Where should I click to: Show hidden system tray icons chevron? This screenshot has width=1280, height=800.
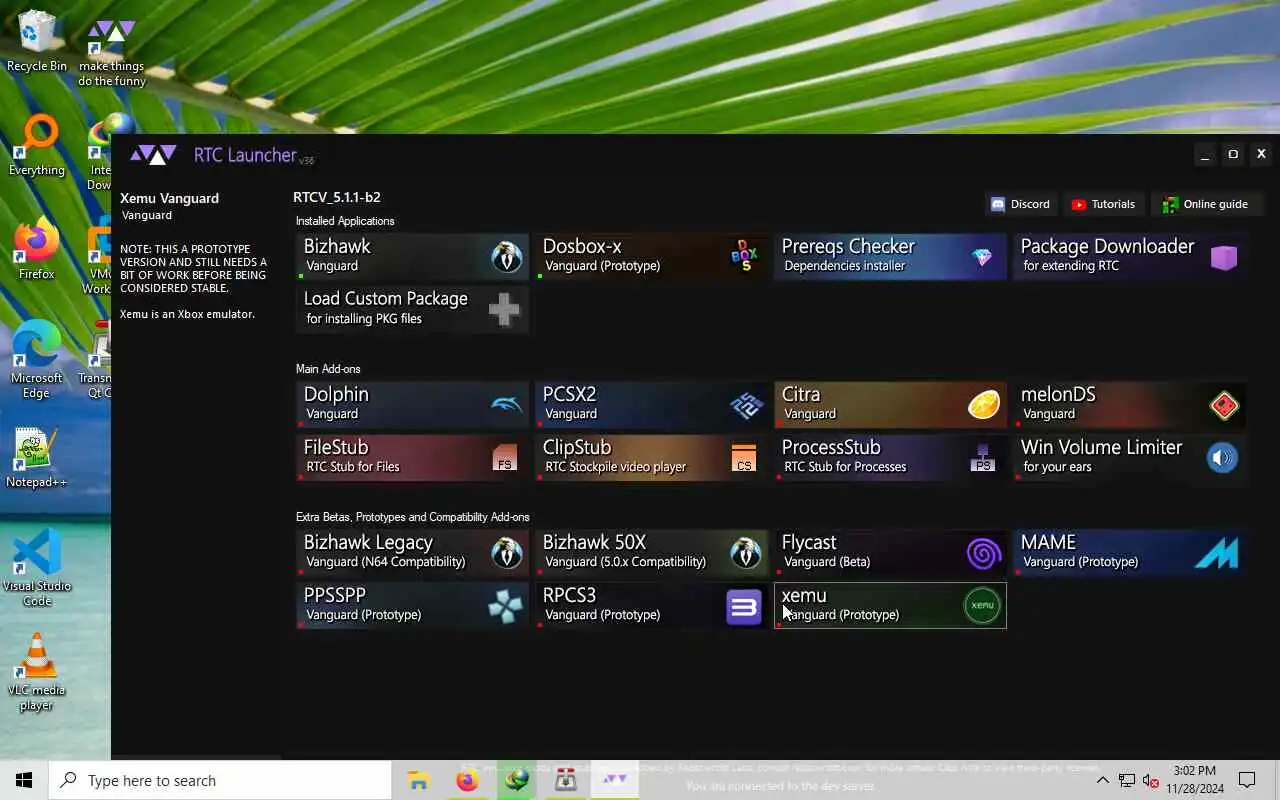click(x=1102, y=780)
